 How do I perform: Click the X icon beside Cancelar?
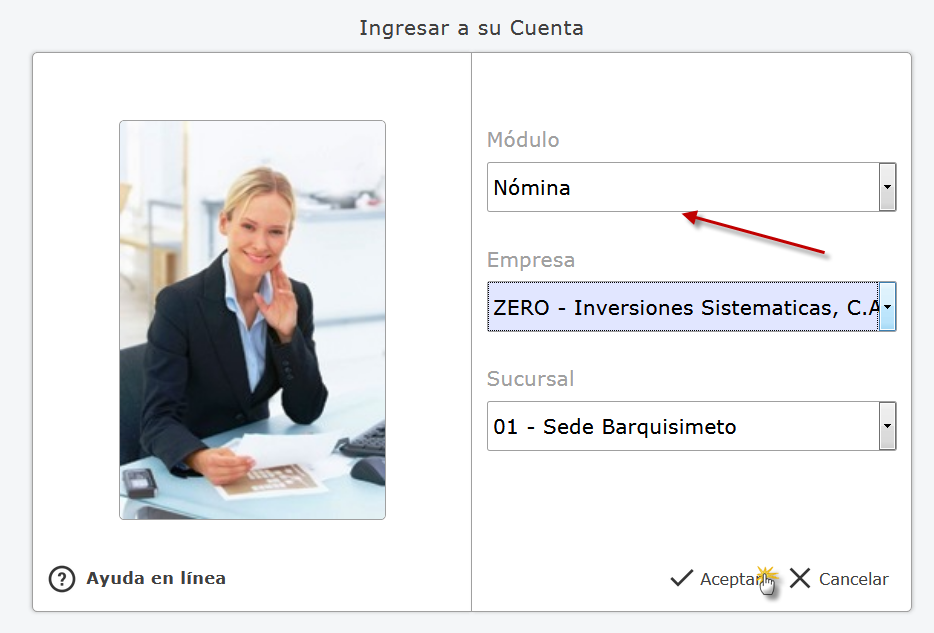(x=800, y=578)
